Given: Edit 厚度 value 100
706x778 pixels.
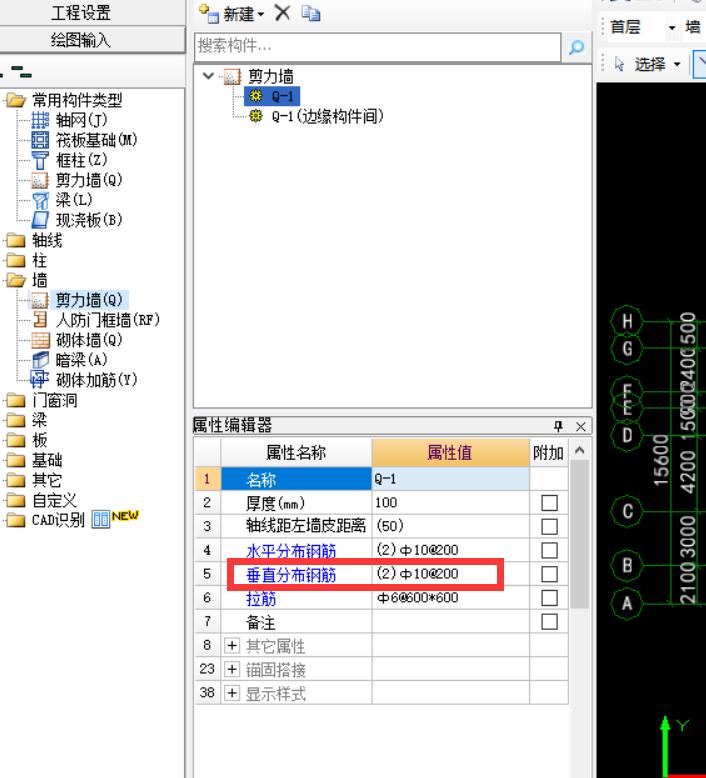Looking at the screenshot, I should click(450, 503).
